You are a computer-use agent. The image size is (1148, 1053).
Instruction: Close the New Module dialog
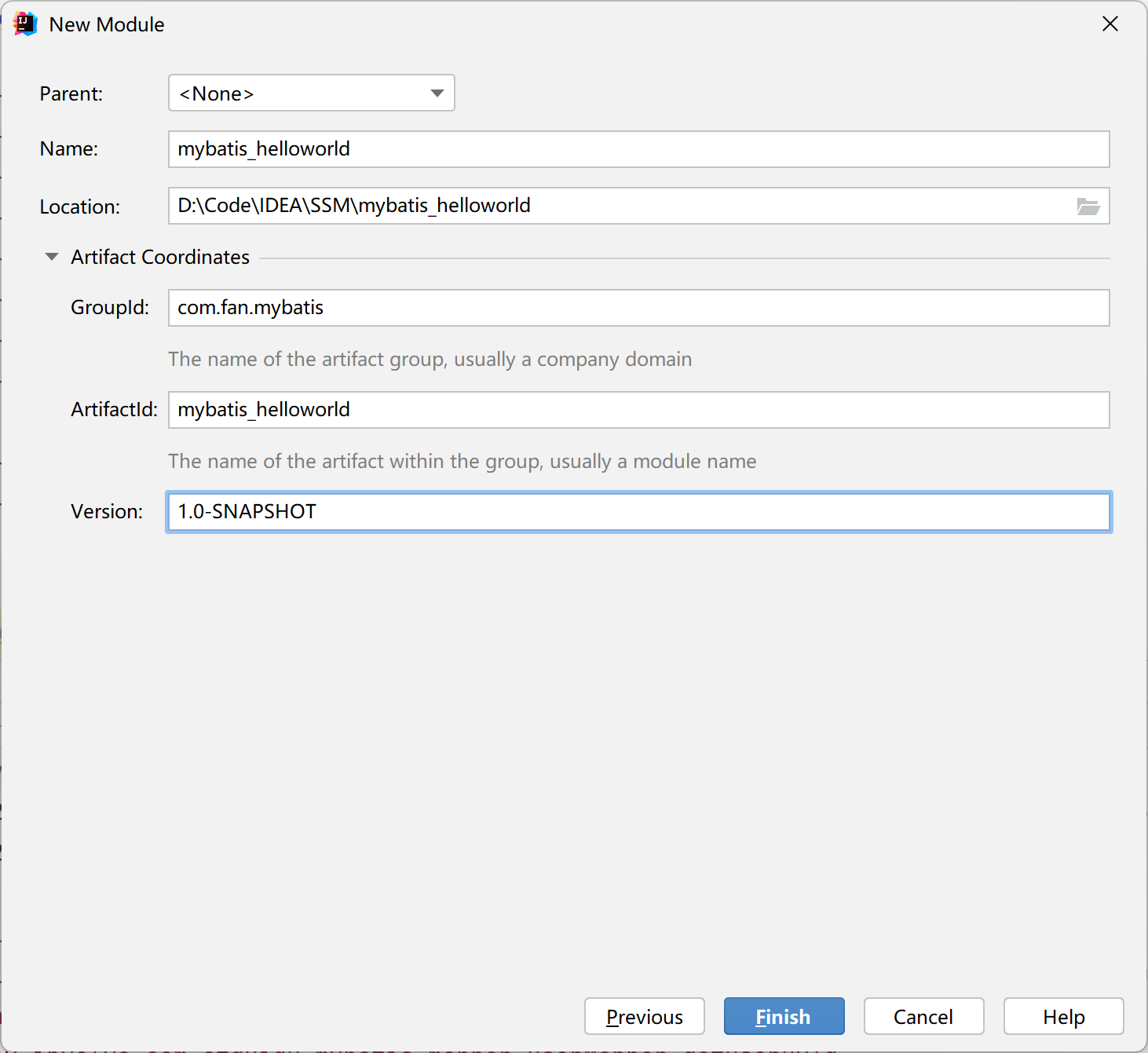point(1110,24)
